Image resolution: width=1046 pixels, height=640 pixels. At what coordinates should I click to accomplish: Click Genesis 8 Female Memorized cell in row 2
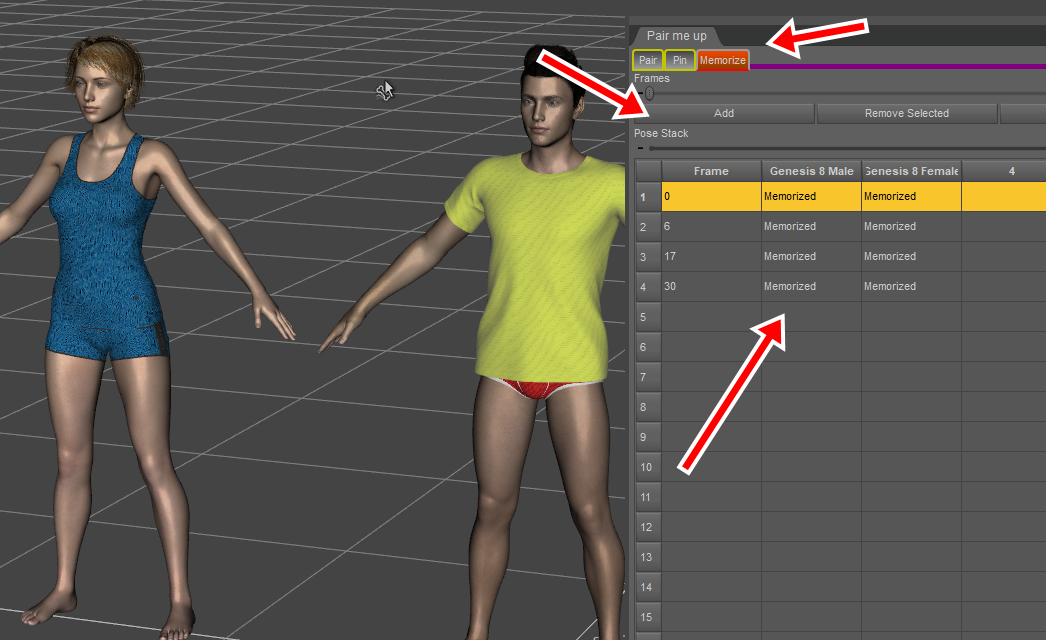pyautogui.click(x=911, y=226)
